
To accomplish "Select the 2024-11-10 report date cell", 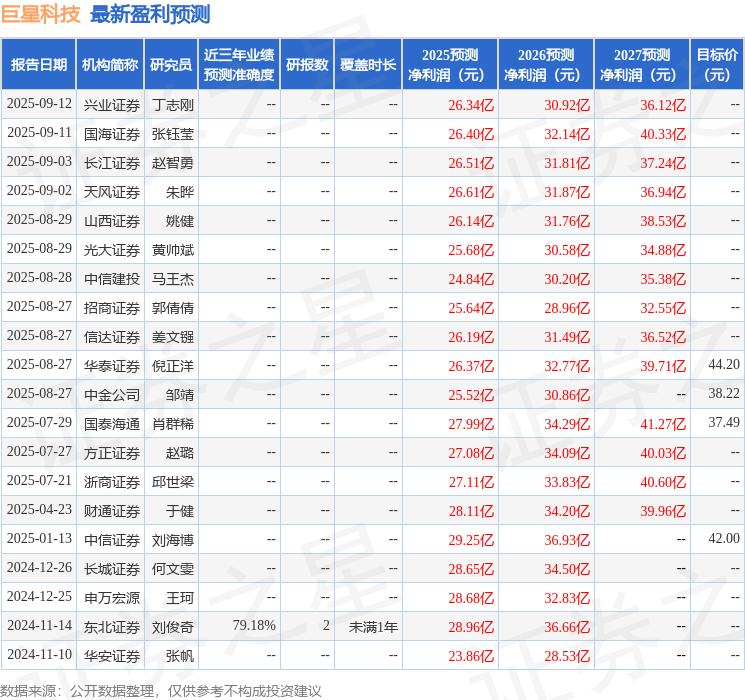I will click(x=39, y=655).
